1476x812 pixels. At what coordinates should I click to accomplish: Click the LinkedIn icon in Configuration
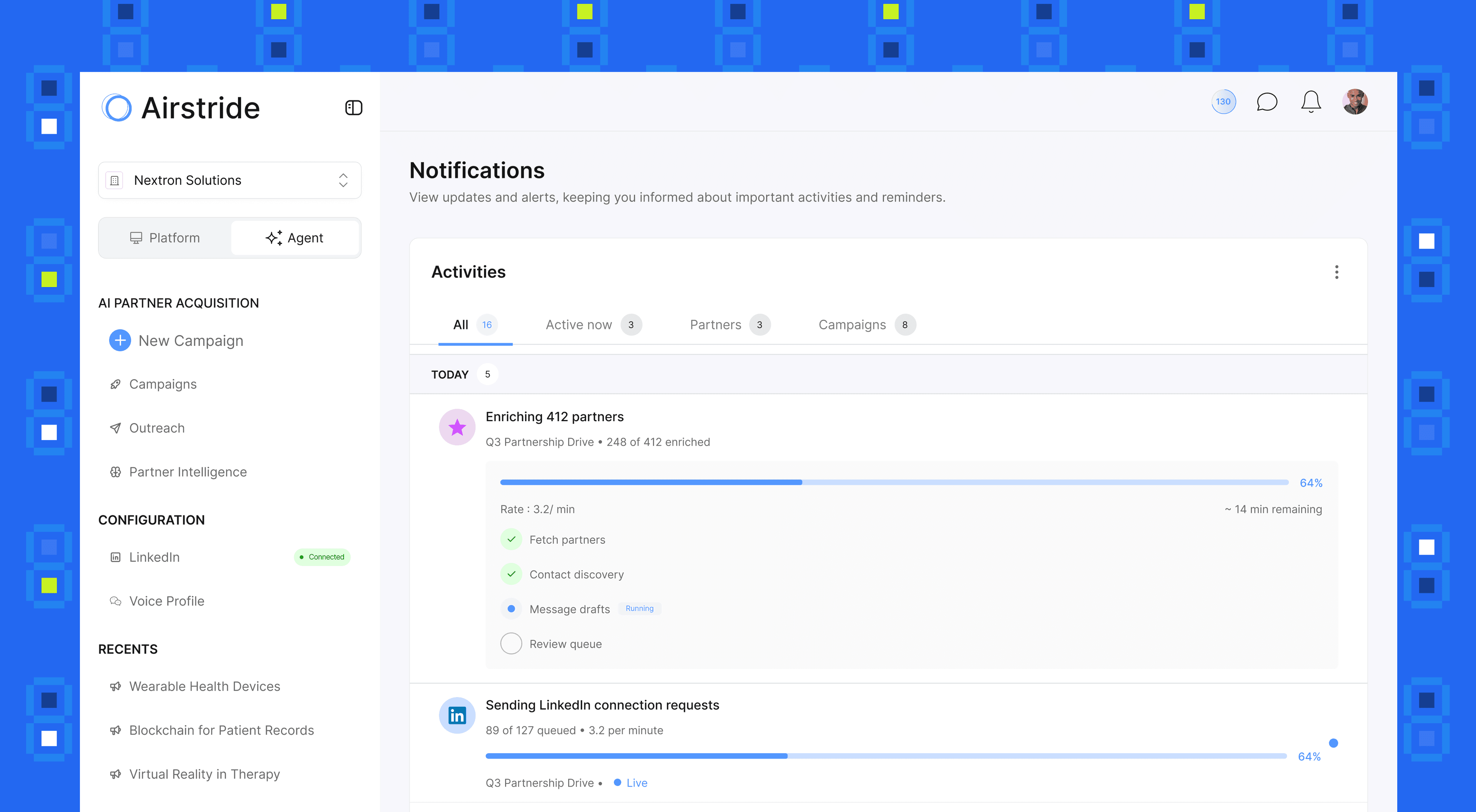[x=115, y=557]
